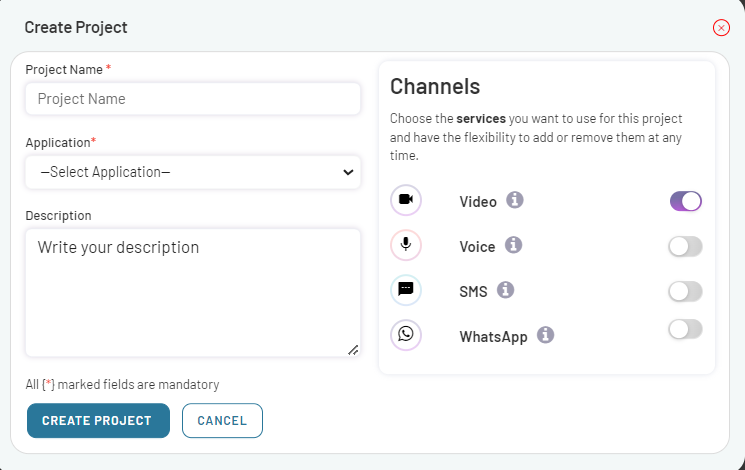Click the SMS message bubble icon

tap(406, 290)
